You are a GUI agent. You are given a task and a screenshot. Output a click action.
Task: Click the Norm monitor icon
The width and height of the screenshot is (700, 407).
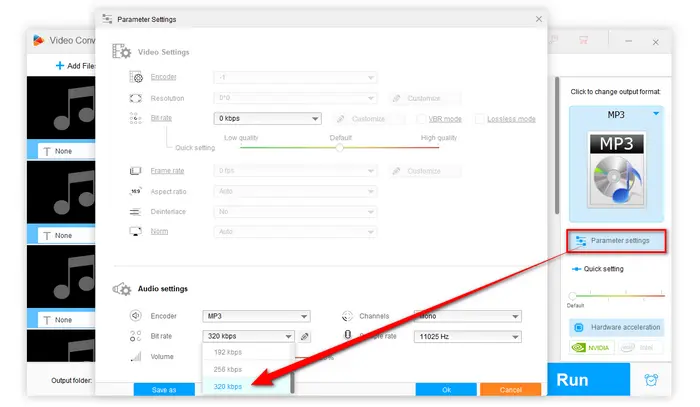(135, 232)
